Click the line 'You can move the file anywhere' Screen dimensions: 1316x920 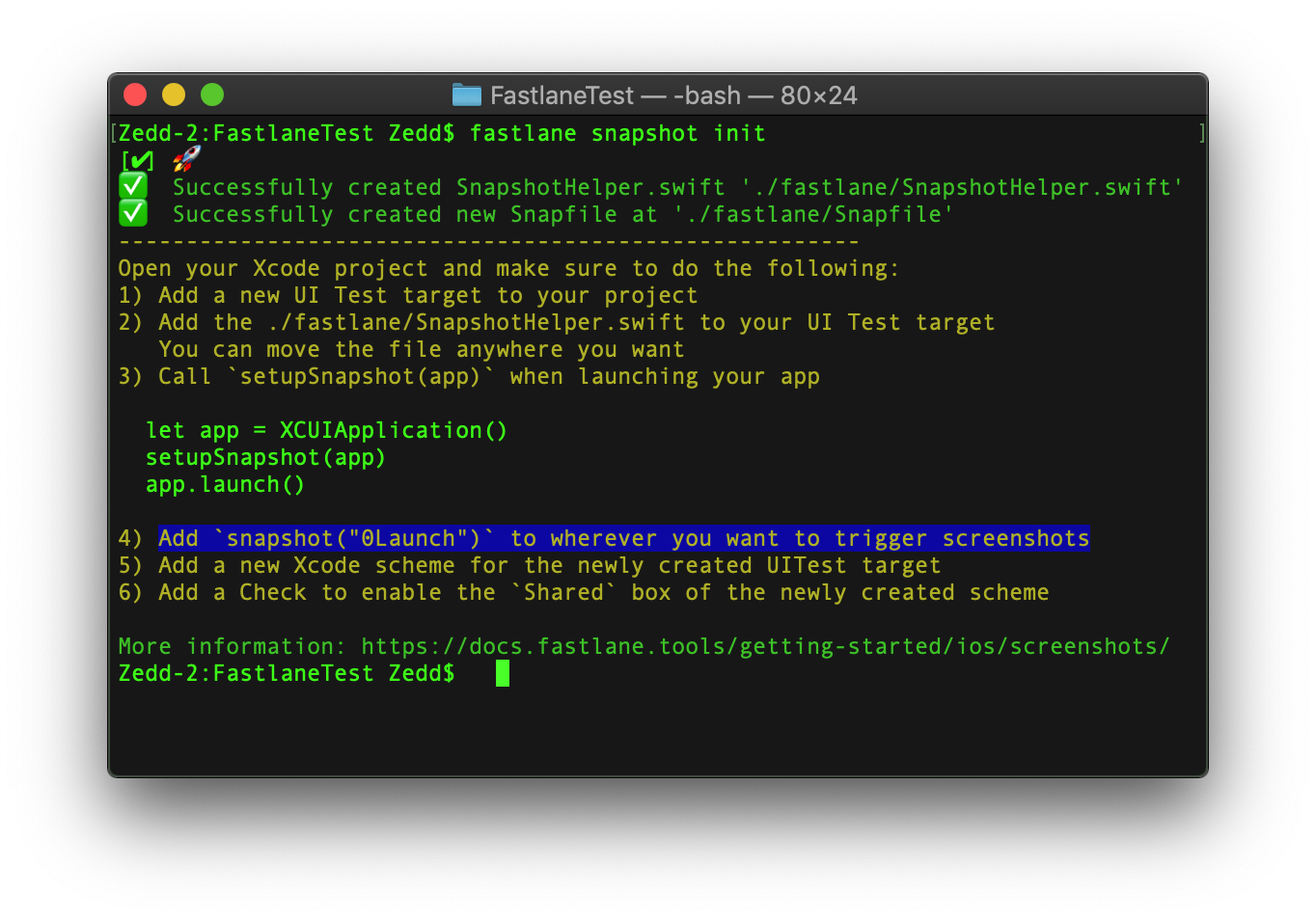point(422,349)
